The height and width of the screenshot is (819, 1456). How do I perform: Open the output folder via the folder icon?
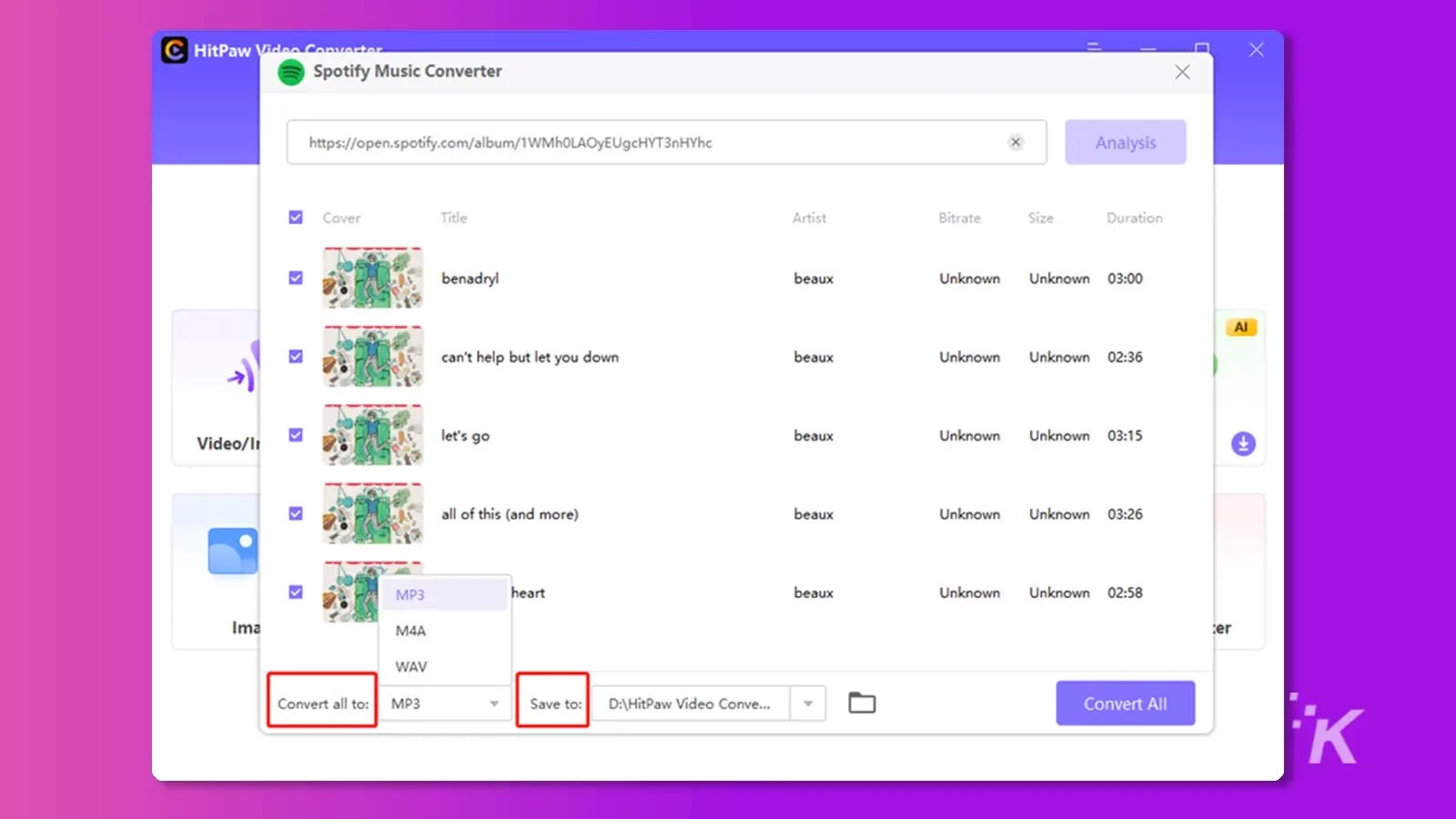pos(862,703)
